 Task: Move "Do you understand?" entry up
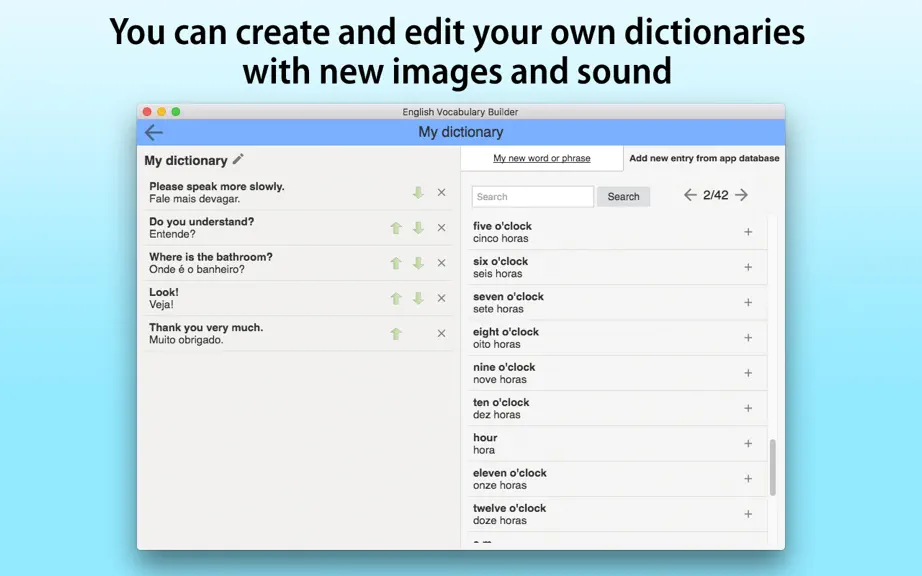396,228
